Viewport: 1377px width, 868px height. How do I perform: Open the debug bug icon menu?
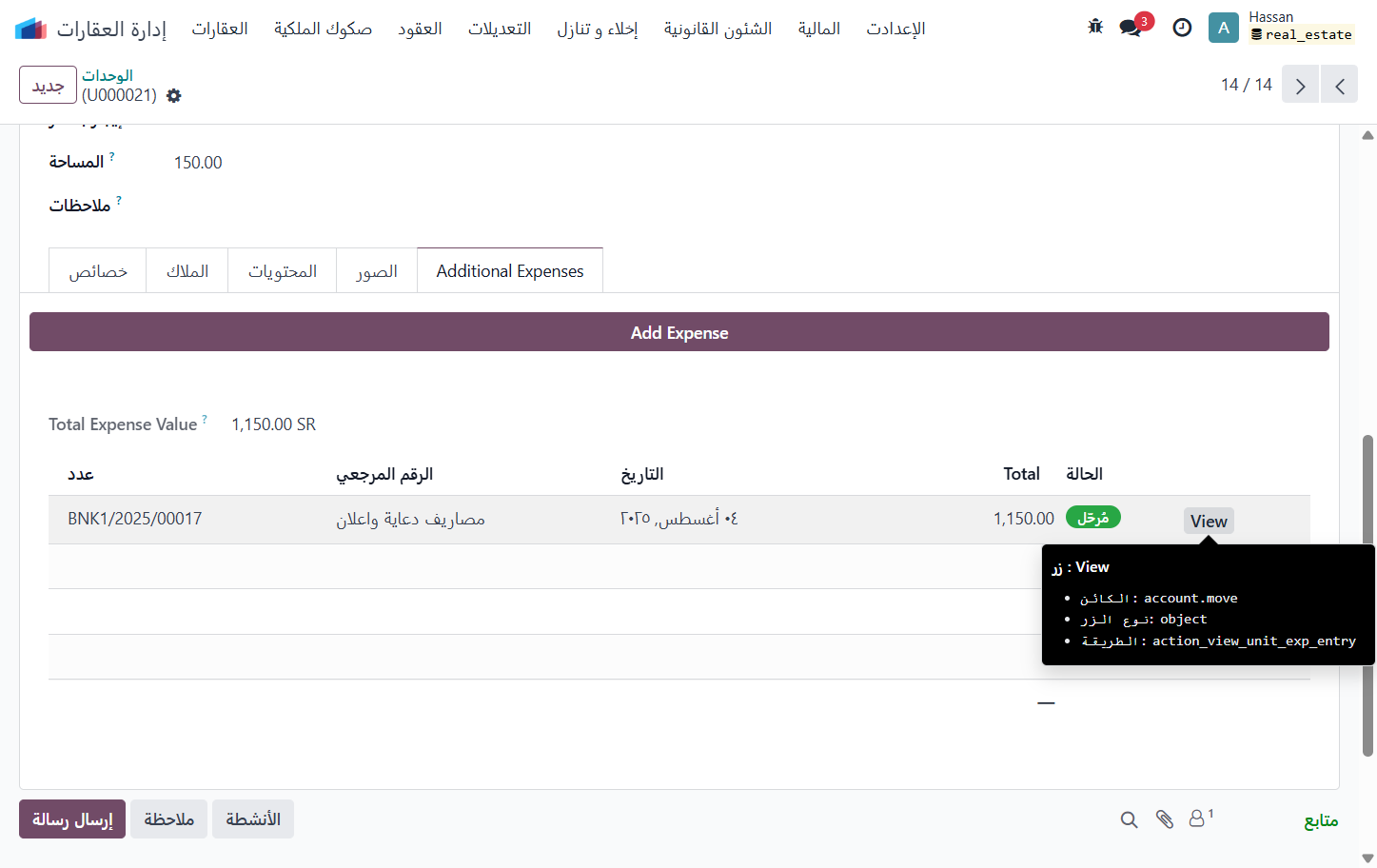pyautogui.click(x=1095, y=27)
